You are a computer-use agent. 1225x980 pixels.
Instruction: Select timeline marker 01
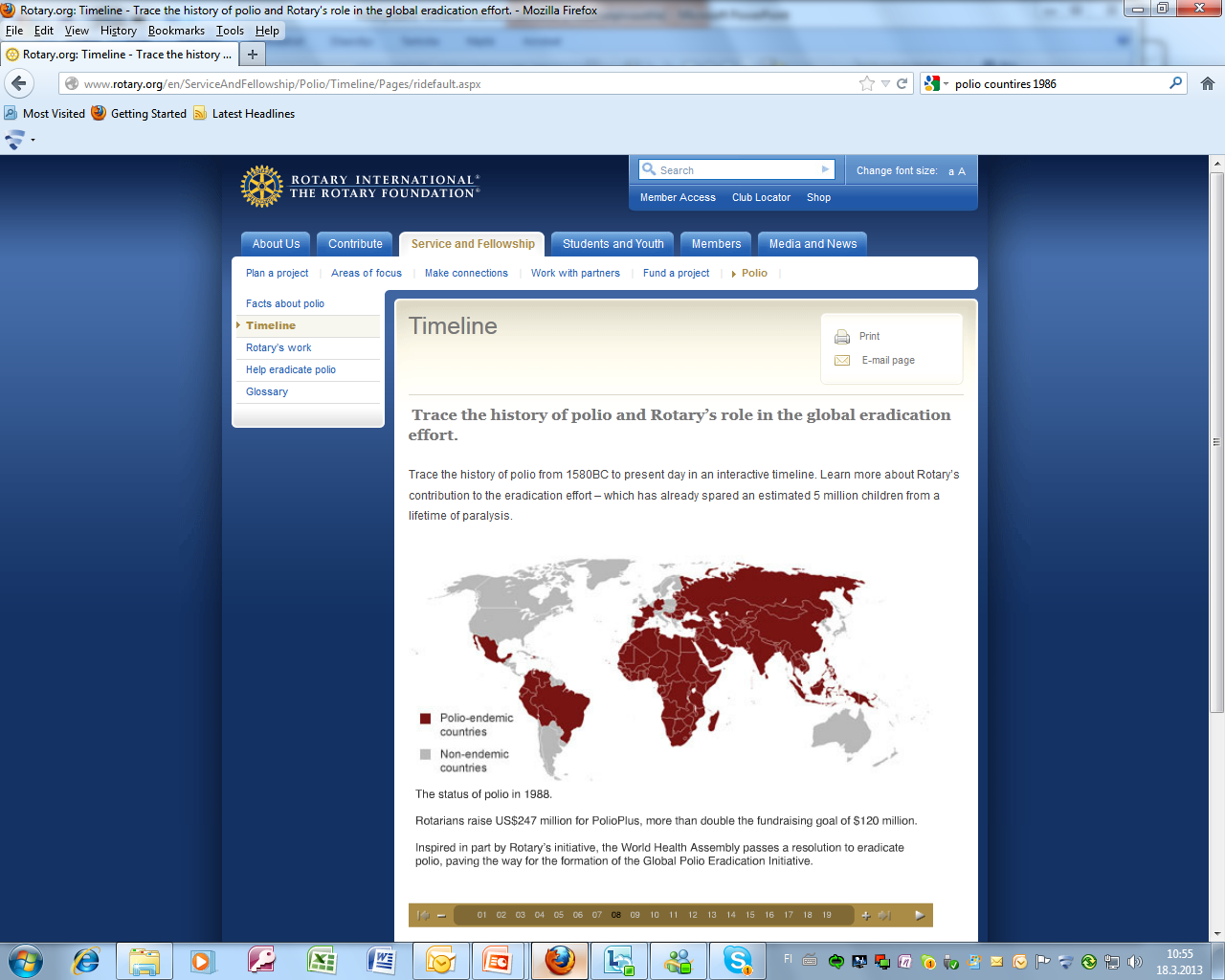pos(481,915)
